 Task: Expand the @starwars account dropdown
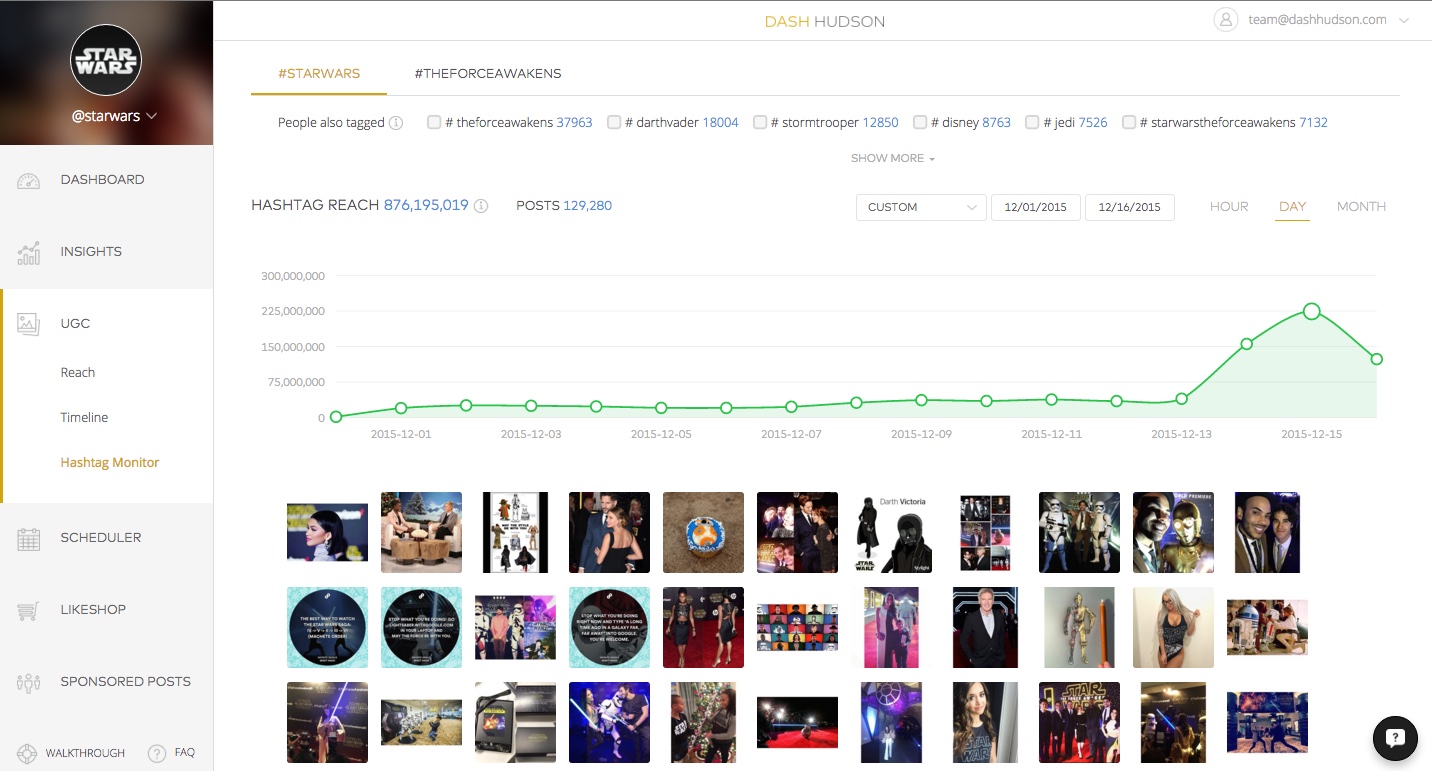click(114, 116)
